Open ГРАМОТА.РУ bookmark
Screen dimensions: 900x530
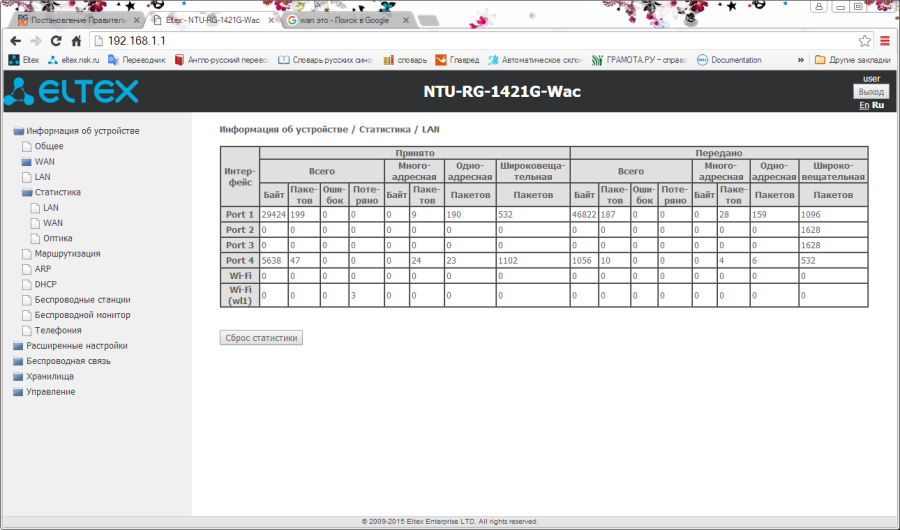[639, 60]
